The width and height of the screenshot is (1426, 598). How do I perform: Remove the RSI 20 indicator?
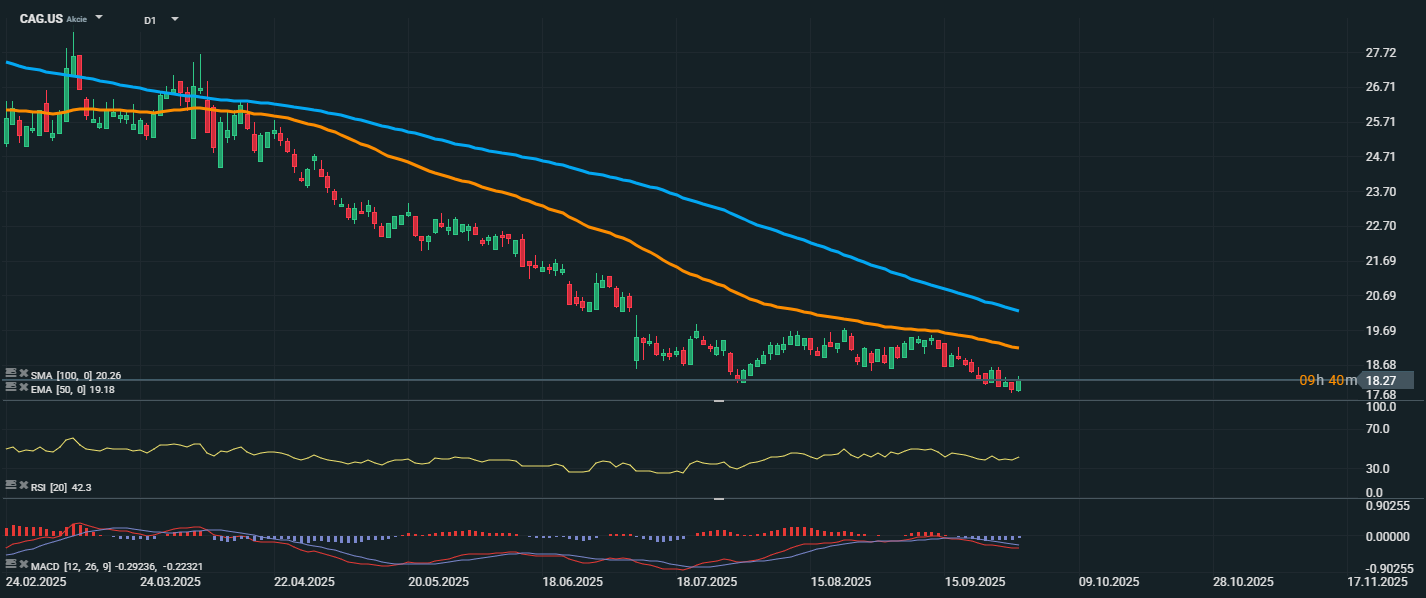(22, 484)
